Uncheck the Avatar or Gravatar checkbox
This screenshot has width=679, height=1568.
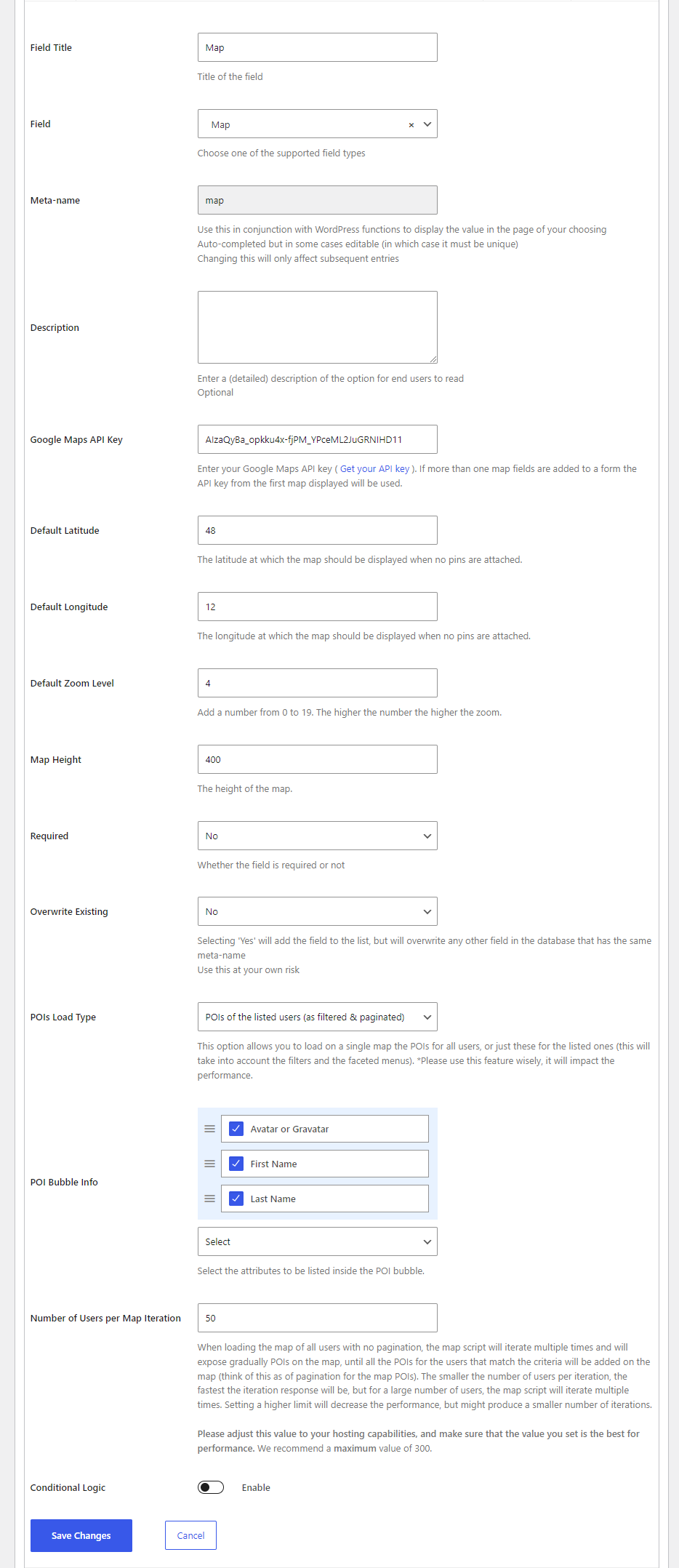[x=236, y=1129]
